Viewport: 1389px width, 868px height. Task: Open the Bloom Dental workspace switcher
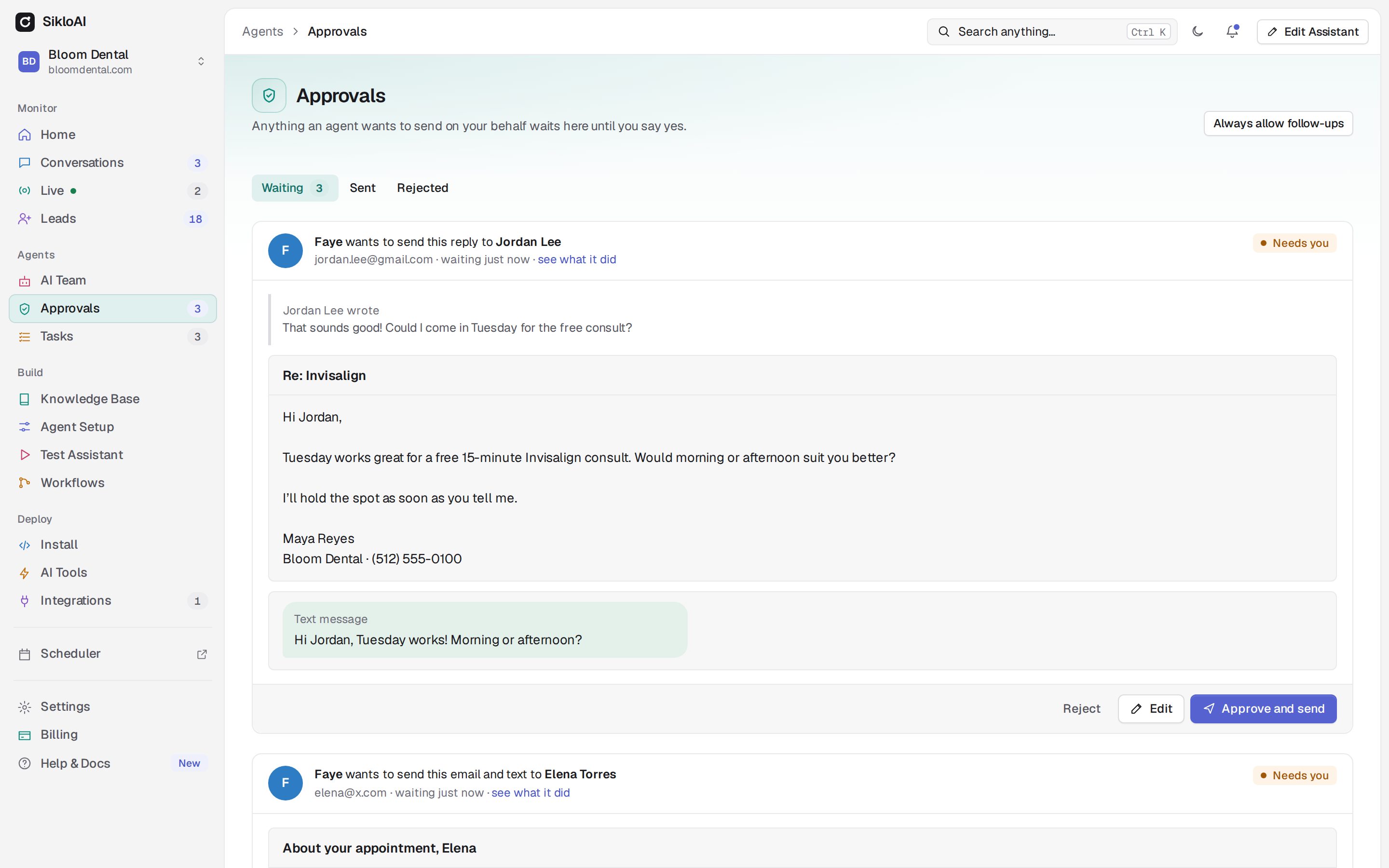pyautogui.click(x=112, y=61)
